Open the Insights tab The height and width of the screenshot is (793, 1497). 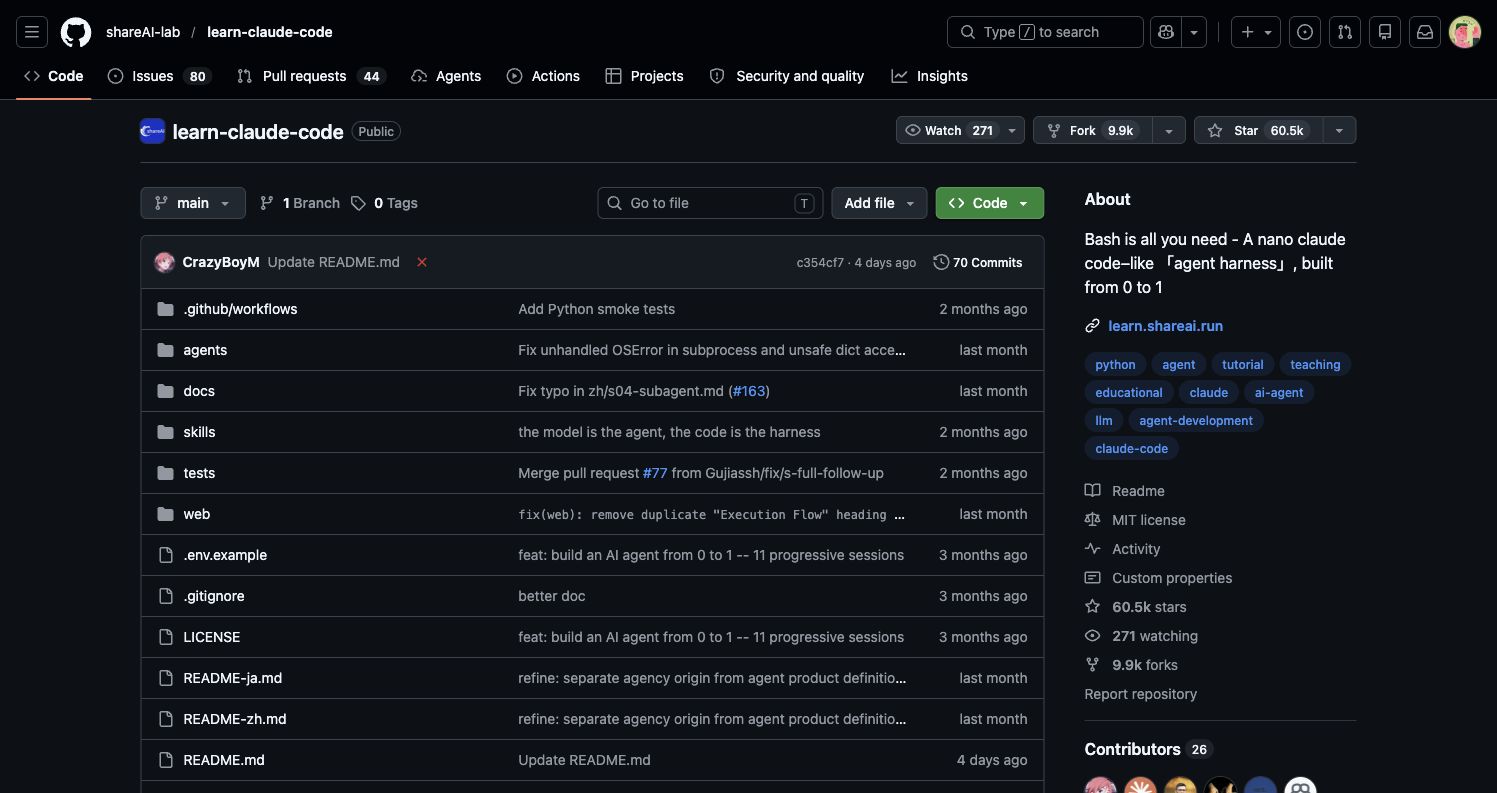point(930,76)
